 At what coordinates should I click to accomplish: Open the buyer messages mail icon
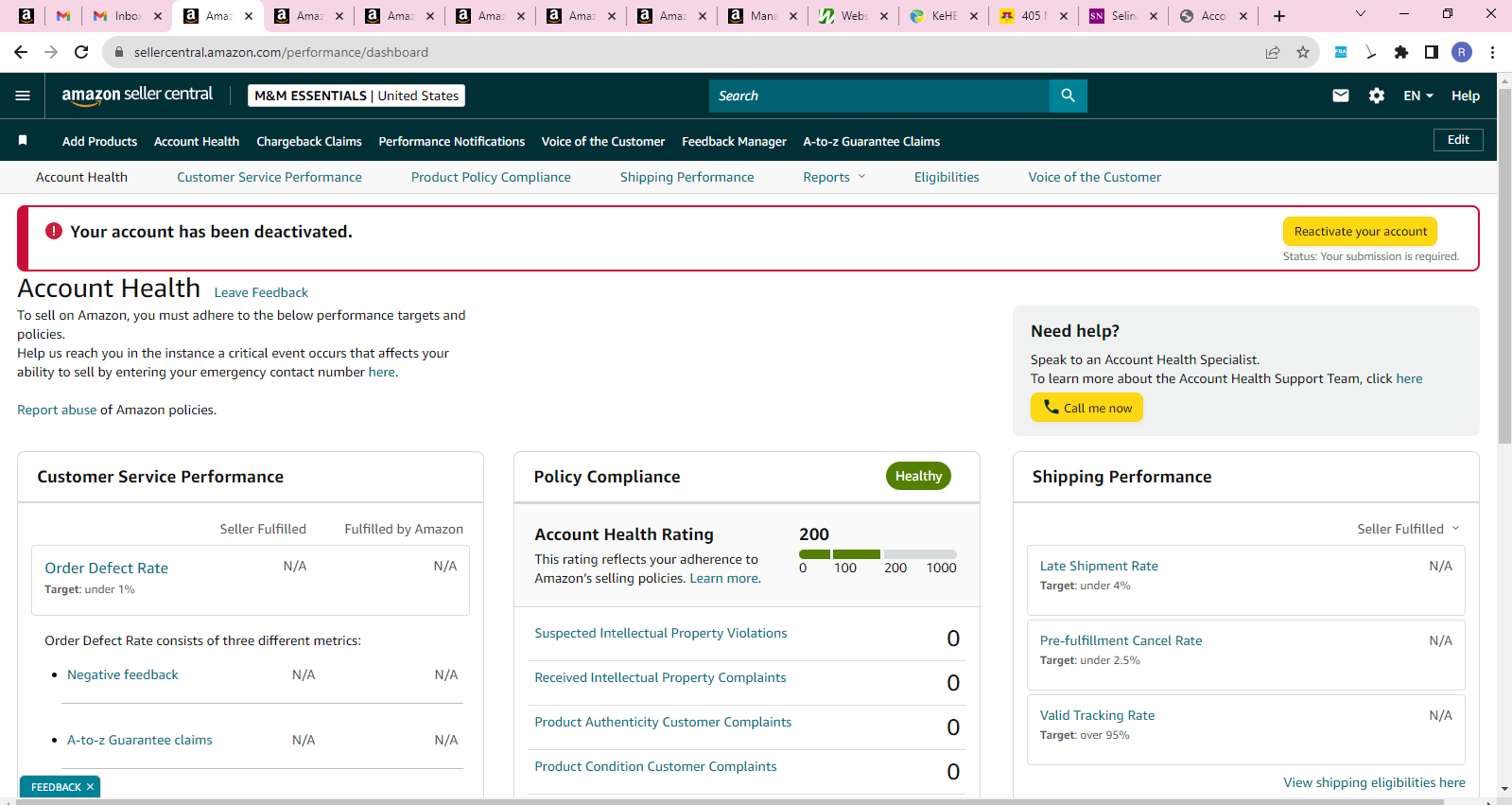coord(1340,96)
